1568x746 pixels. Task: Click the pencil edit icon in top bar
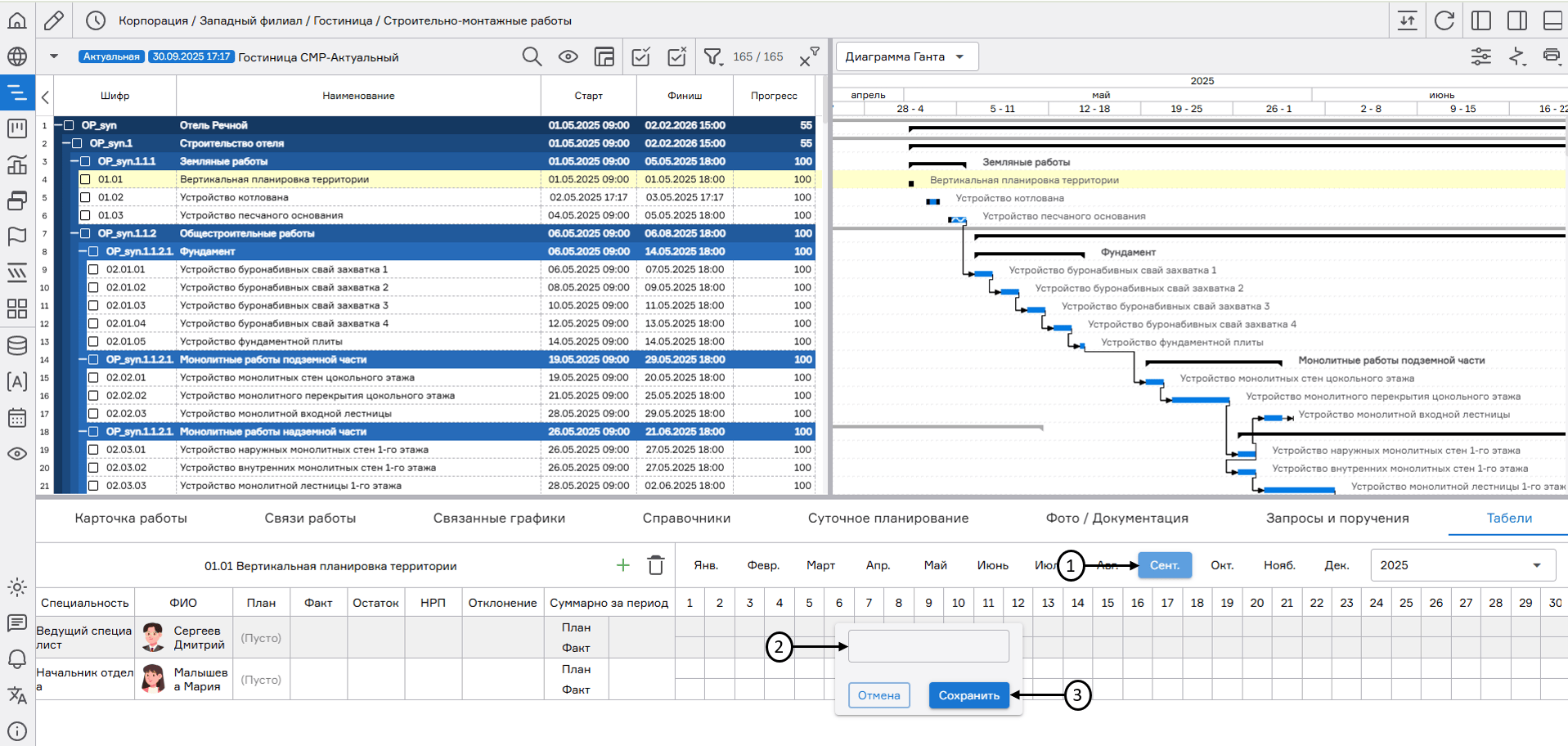(54, 20)
